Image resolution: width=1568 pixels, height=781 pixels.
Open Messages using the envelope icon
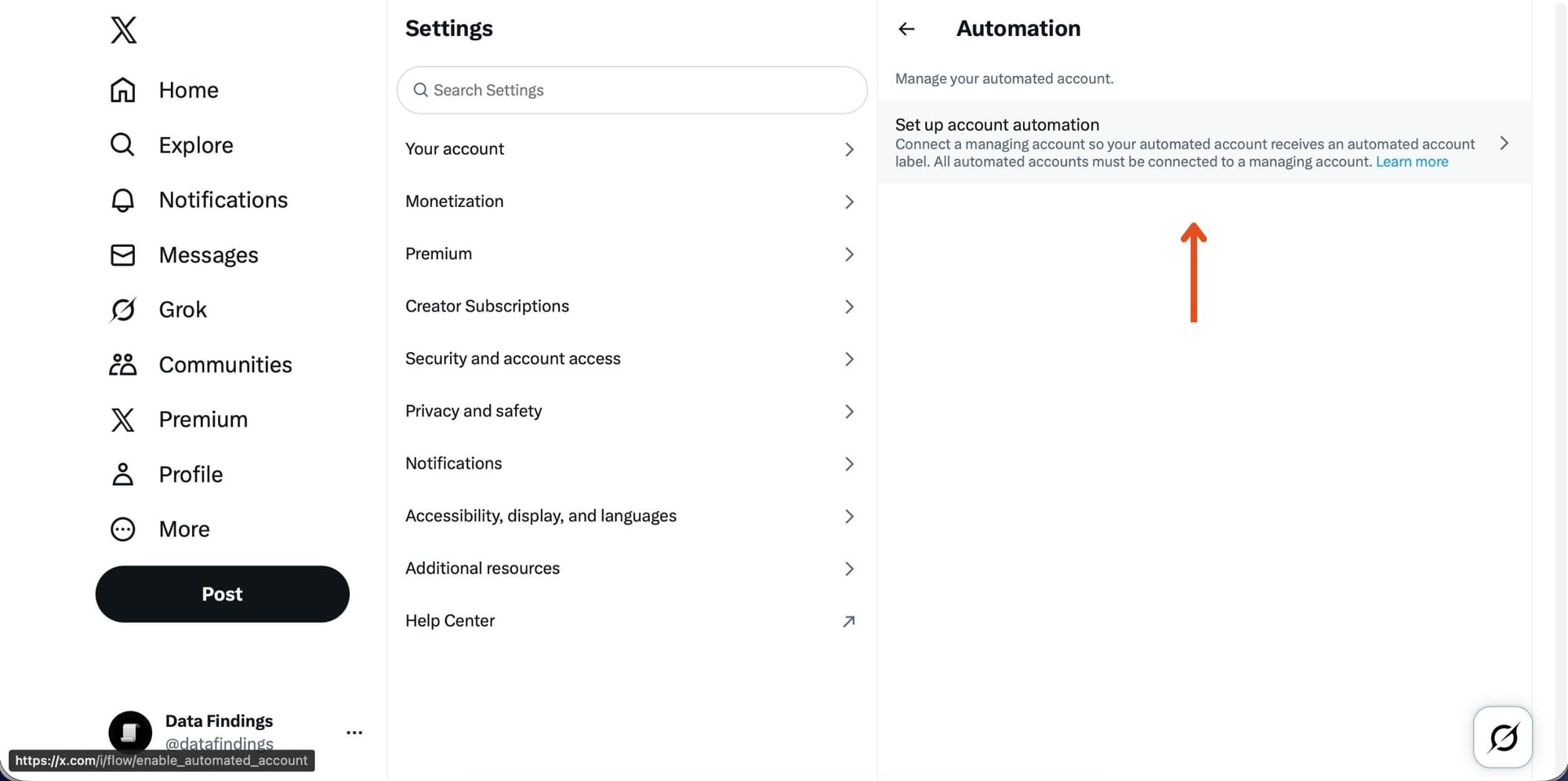click(123, 255)
